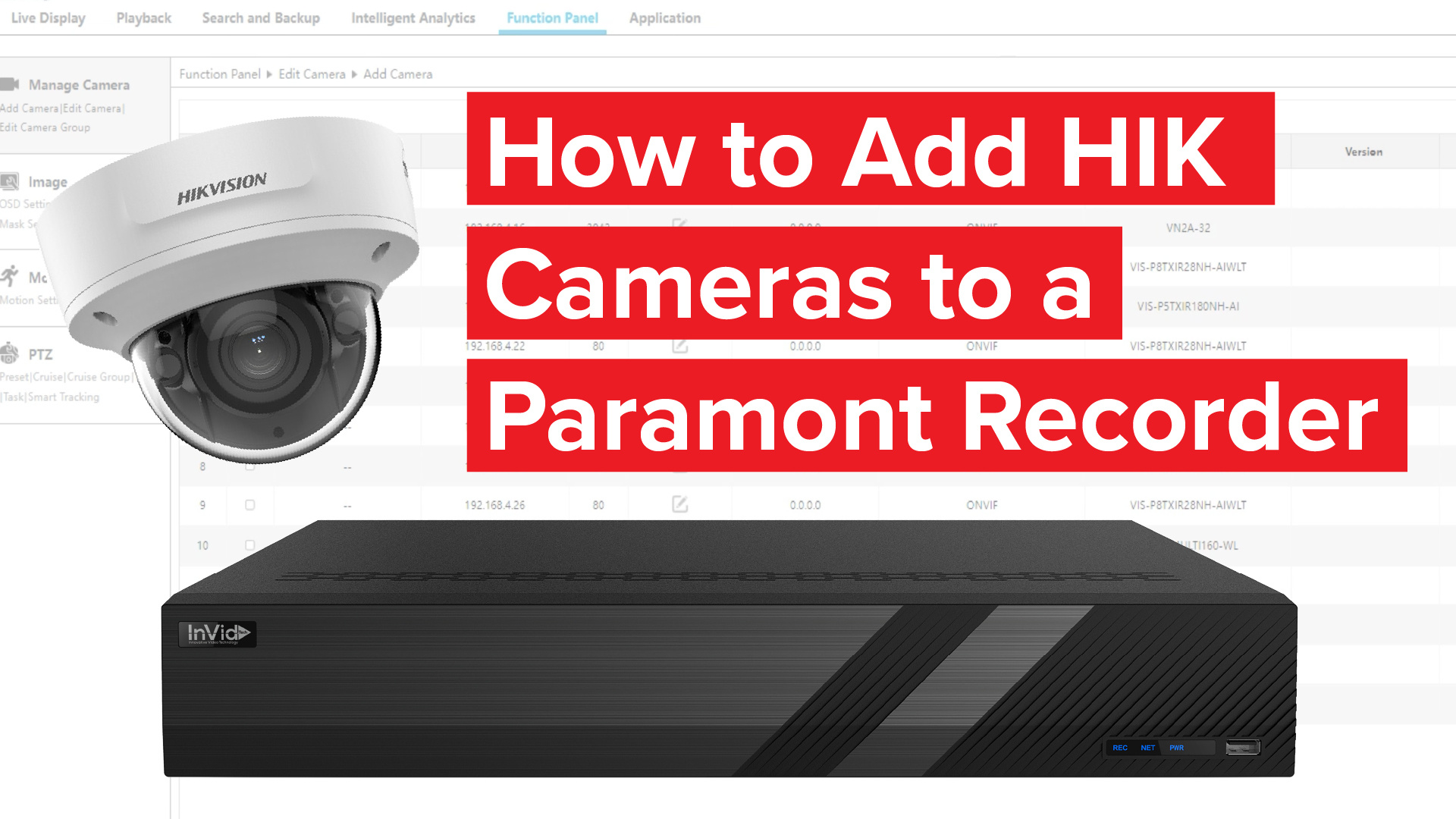This screenshot has height=819, width=1456.
Task: Tick checkbox for camera row 10
Action: tap(249, 544)
